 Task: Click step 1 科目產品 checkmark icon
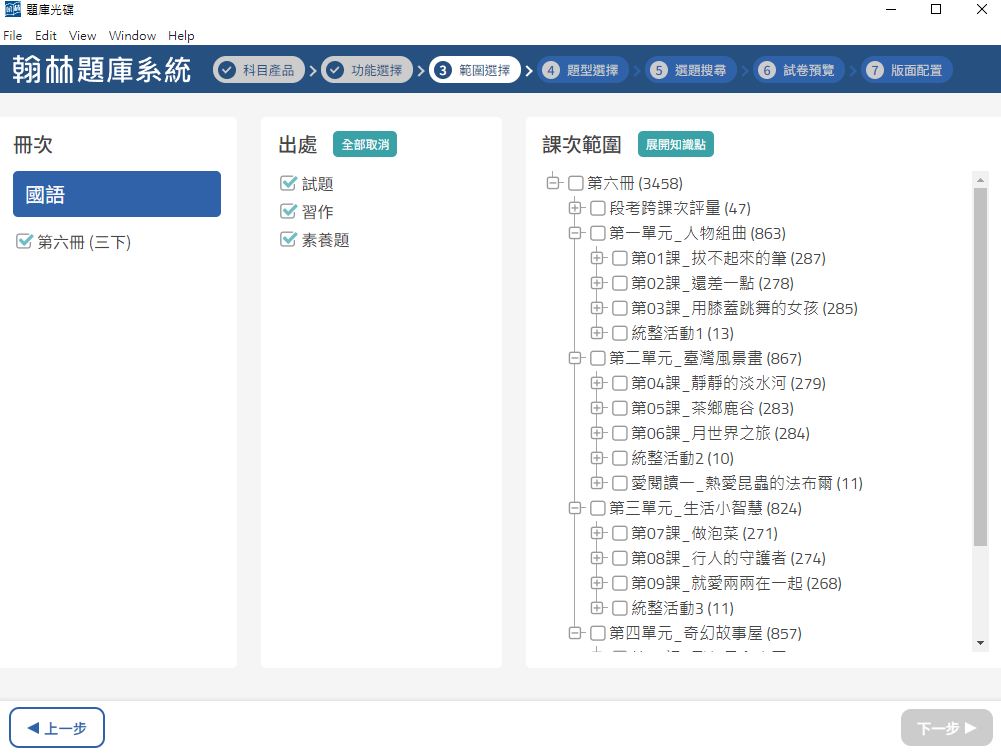pos(227,70)
